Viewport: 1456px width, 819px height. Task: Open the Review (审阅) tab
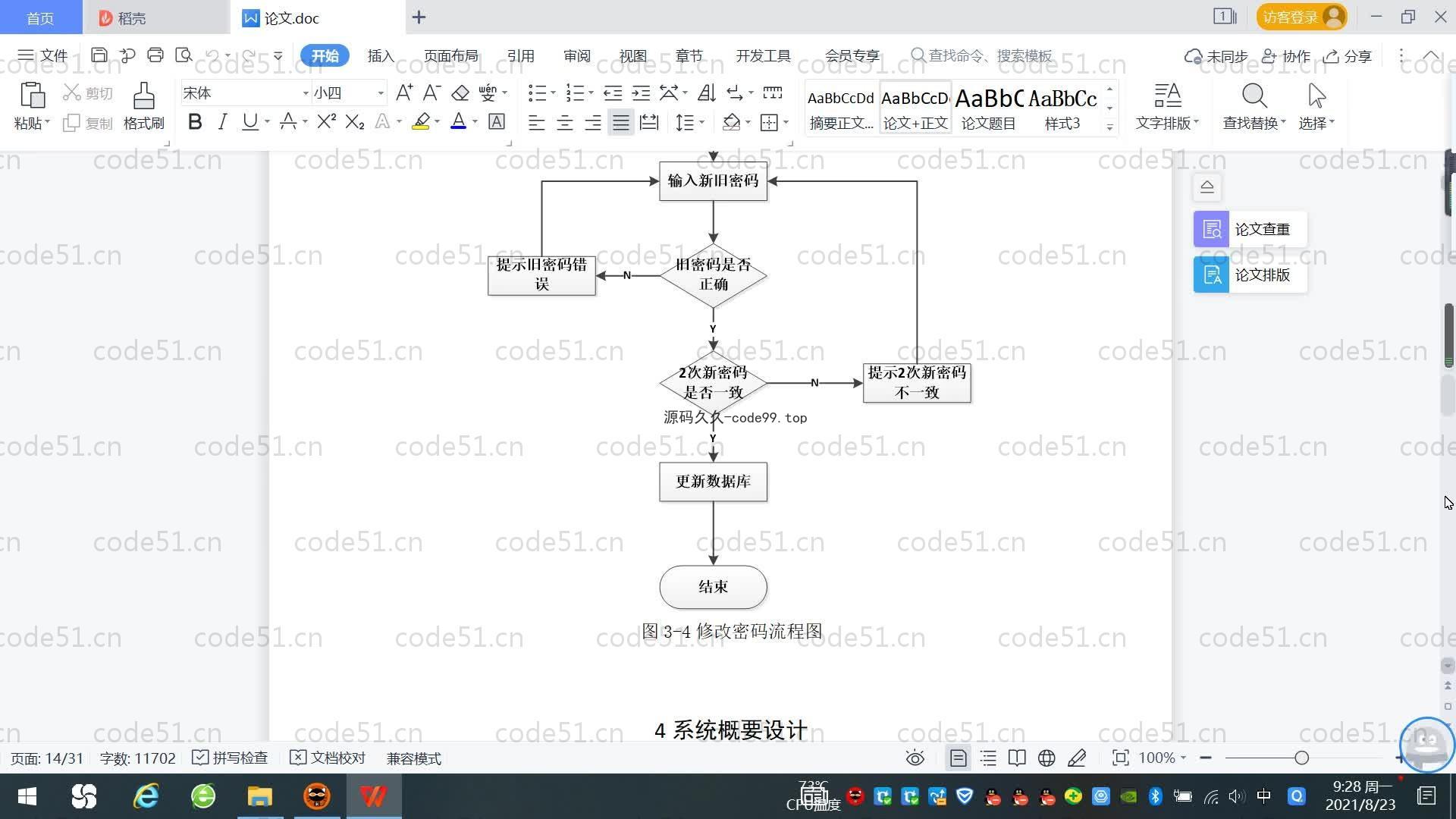point(576,56)
